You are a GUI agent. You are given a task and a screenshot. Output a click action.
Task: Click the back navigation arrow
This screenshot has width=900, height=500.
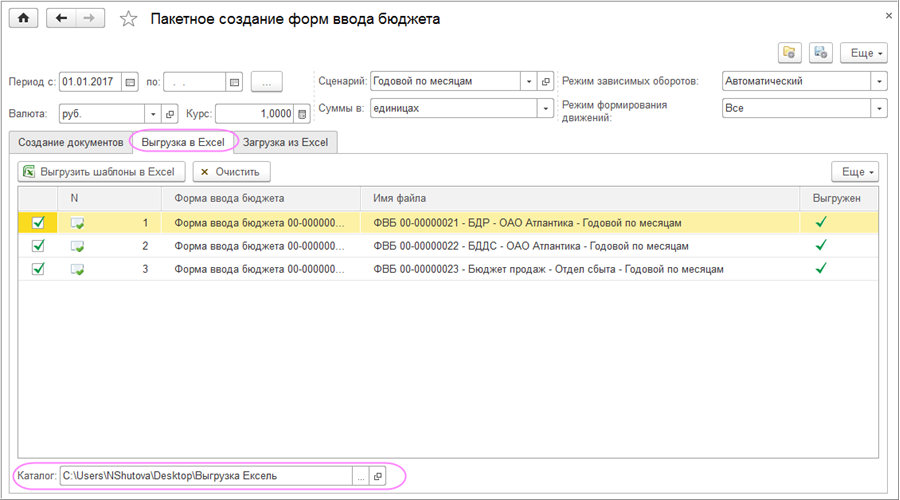[62, 19]
